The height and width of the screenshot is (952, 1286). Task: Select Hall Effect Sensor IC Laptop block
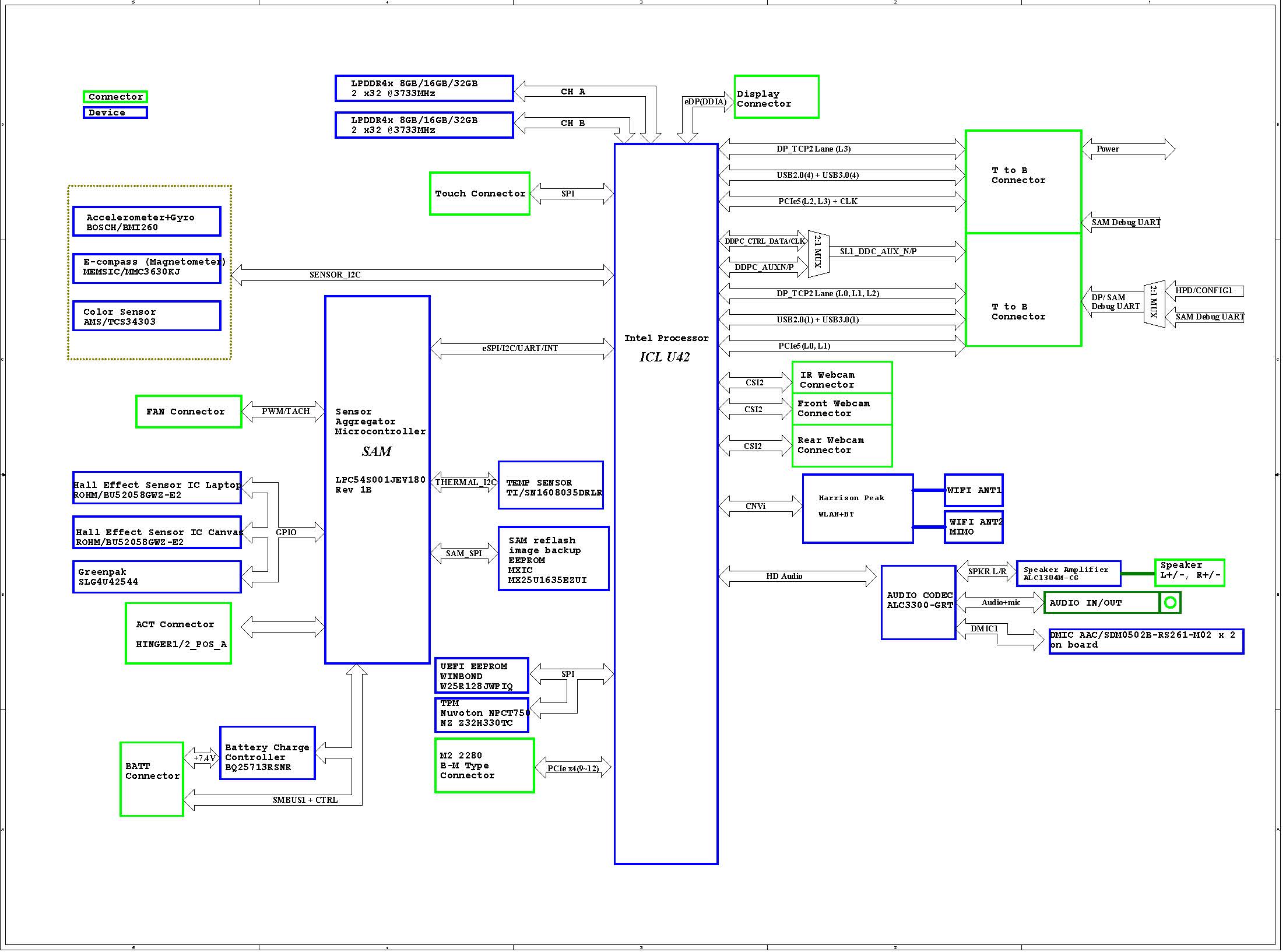click(157, 487)
